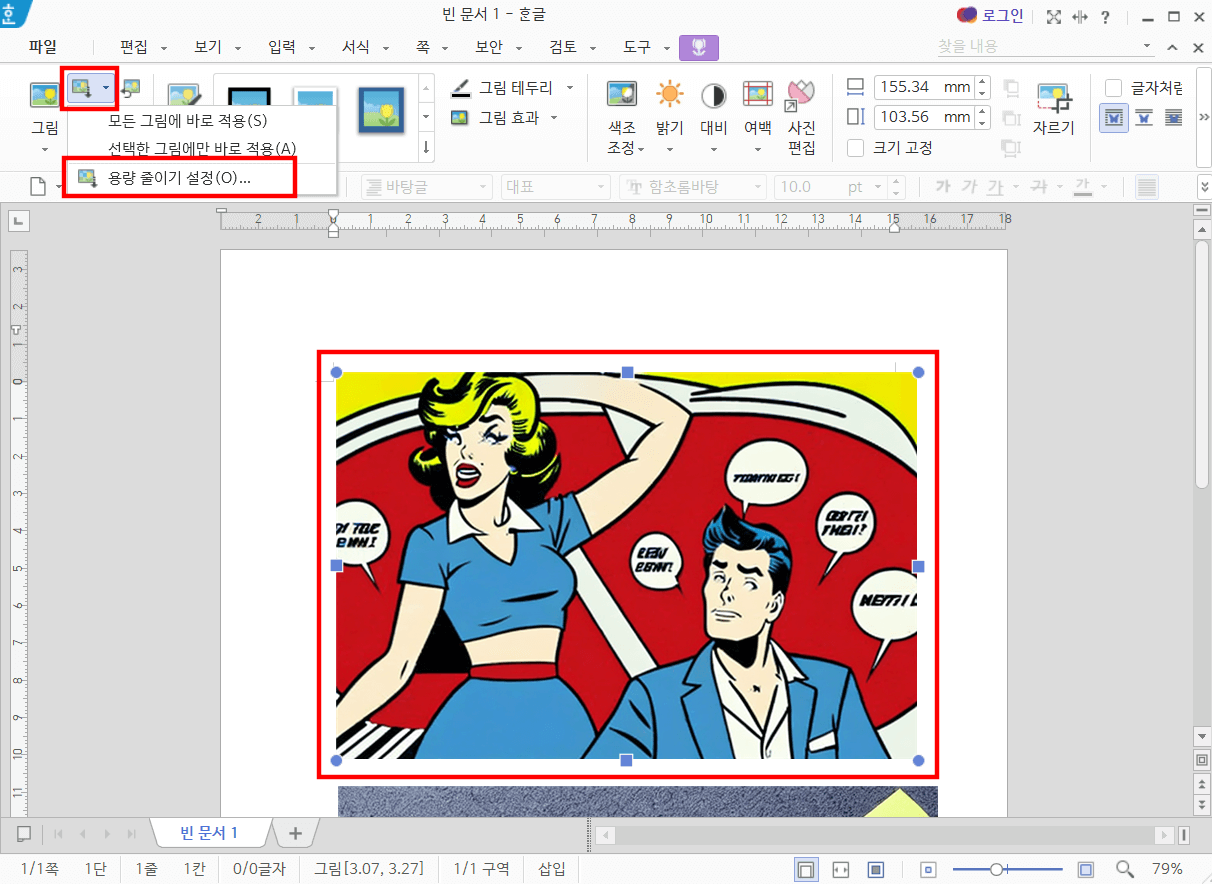Open the 파일 menu
Viewport: 1212px width, 885px height.
[43, 47]
